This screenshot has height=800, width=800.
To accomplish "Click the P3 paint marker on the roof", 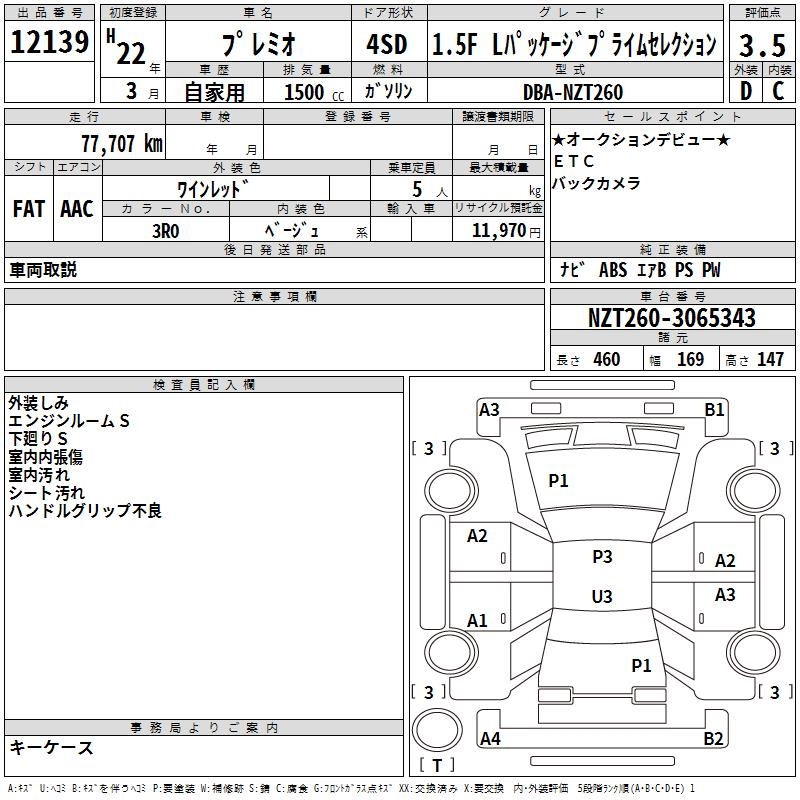I will pyautogui.click(x=602, y=557).
